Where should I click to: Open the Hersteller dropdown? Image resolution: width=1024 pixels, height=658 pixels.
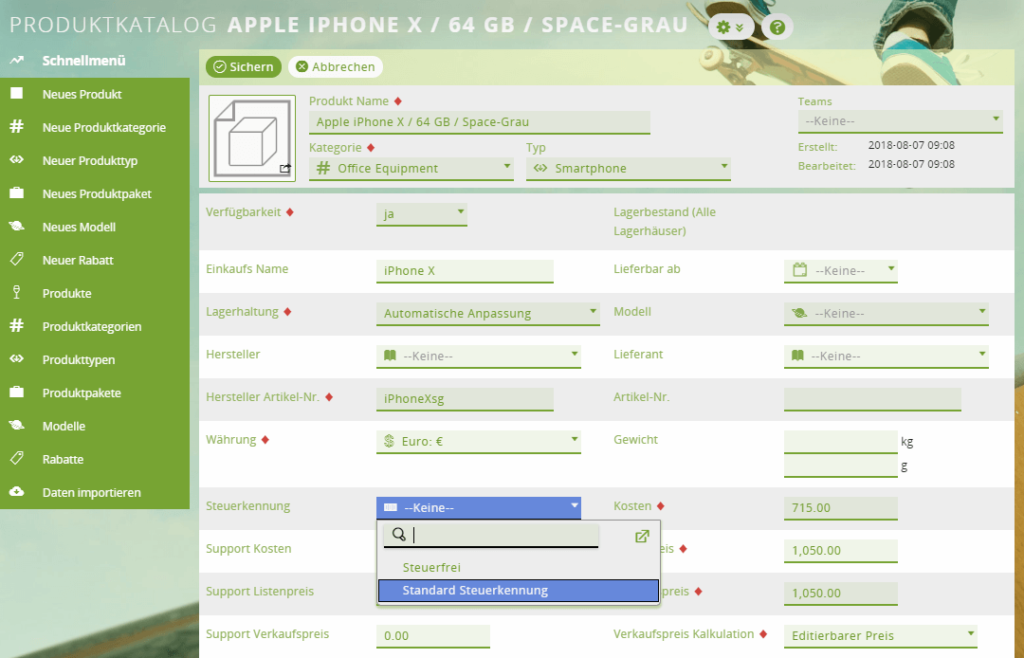click(x=478, y=356)
